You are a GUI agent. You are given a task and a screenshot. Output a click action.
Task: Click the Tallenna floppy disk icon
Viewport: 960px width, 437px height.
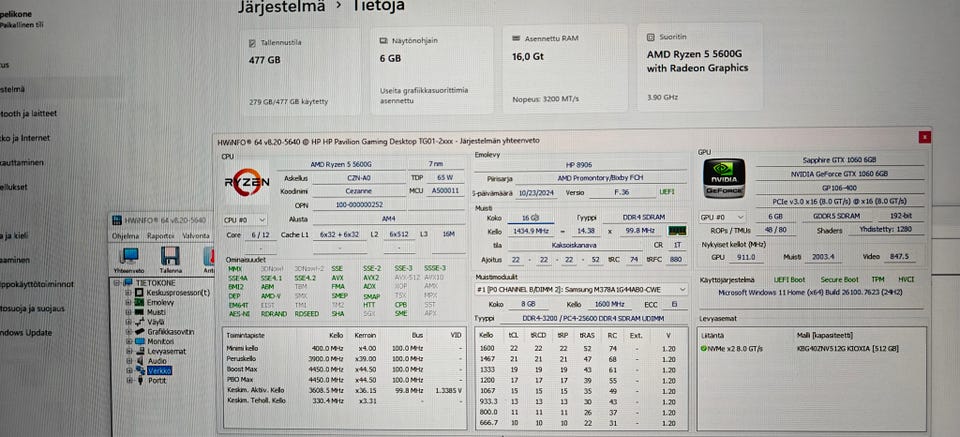point(170,255)
